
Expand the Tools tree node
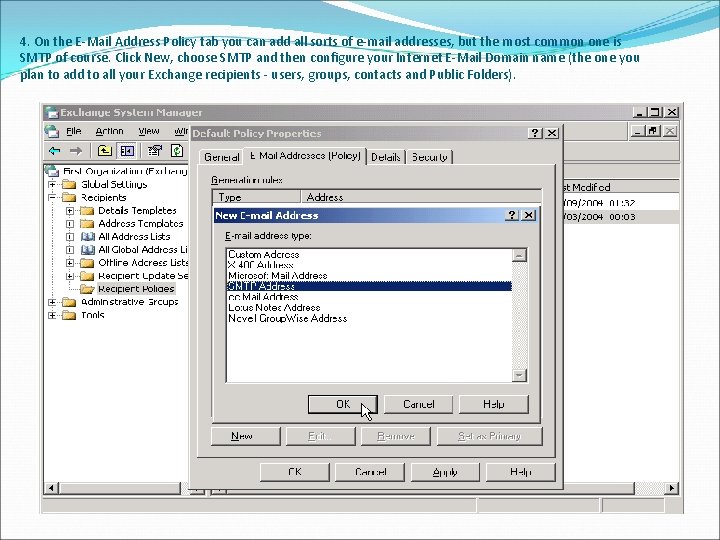52,315
